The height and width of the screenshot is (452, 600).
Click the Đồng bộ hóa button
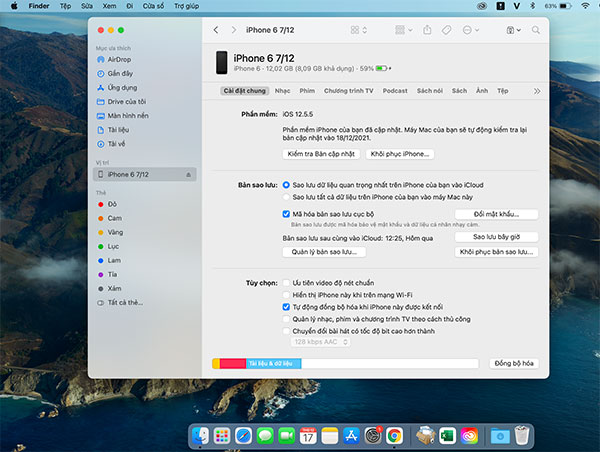pos(514,363)
